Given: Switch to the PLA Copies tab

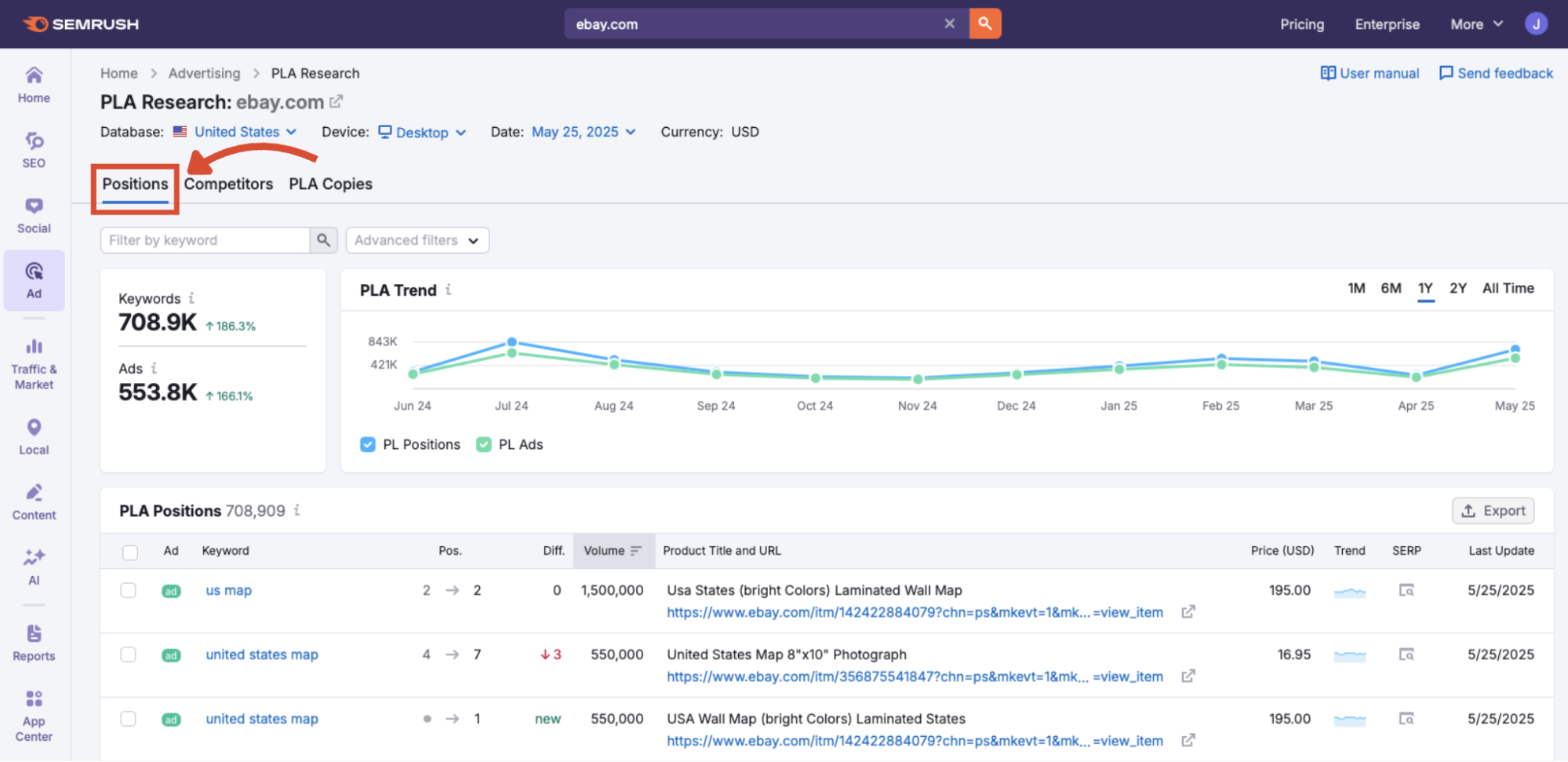Looking at the screenshot, I should pyautogui.click(x=330, y=184).
